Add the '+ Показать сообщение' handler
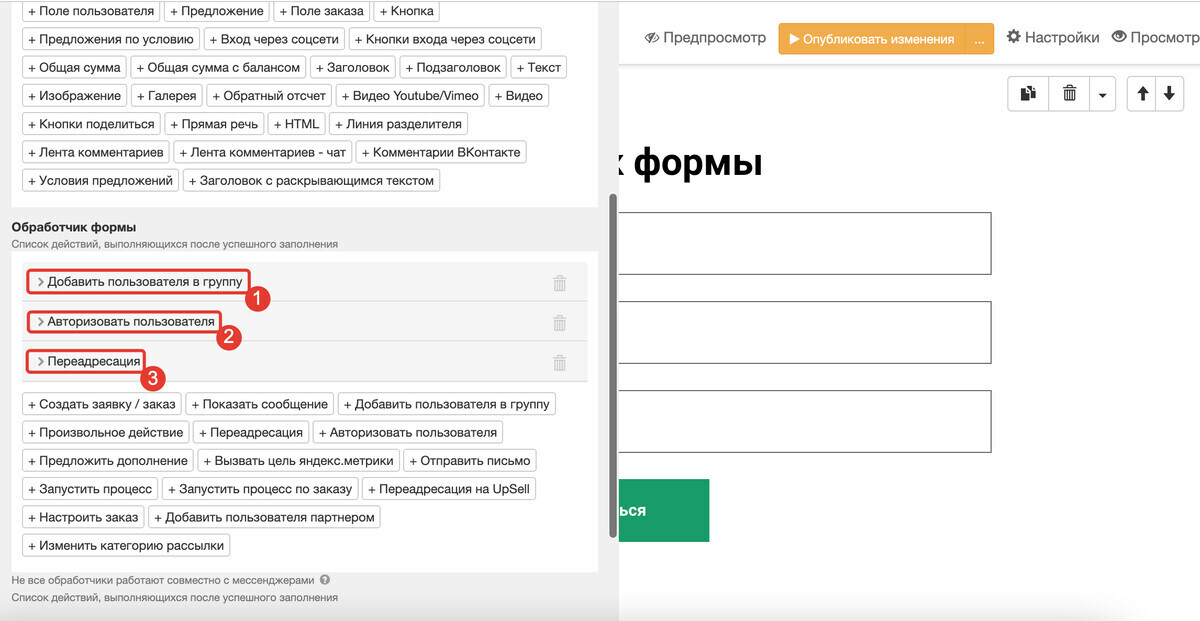The width and height of the screenshot is (1200, 621). tap(260, 404)
